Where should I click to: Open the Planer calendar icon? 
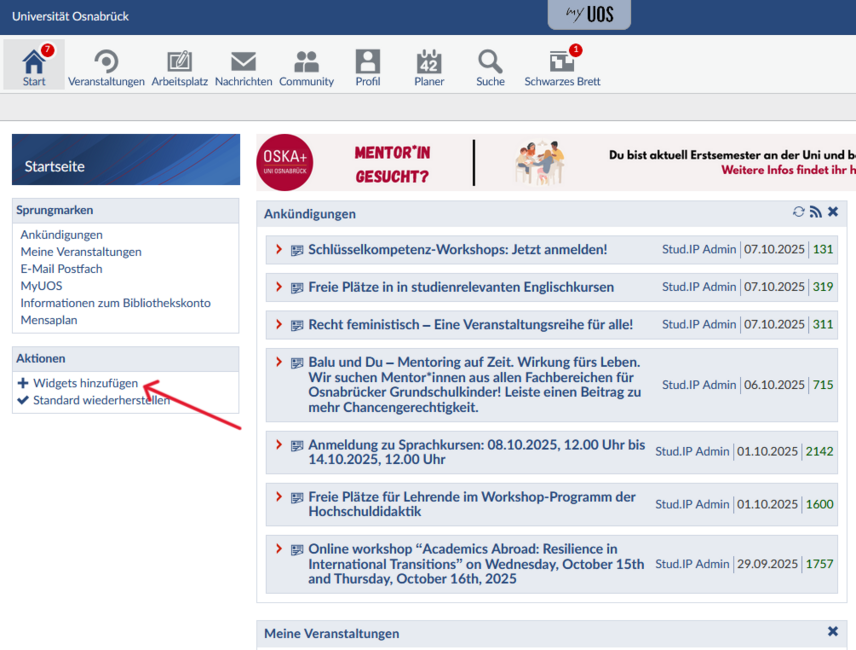click(x=429, y=62)
